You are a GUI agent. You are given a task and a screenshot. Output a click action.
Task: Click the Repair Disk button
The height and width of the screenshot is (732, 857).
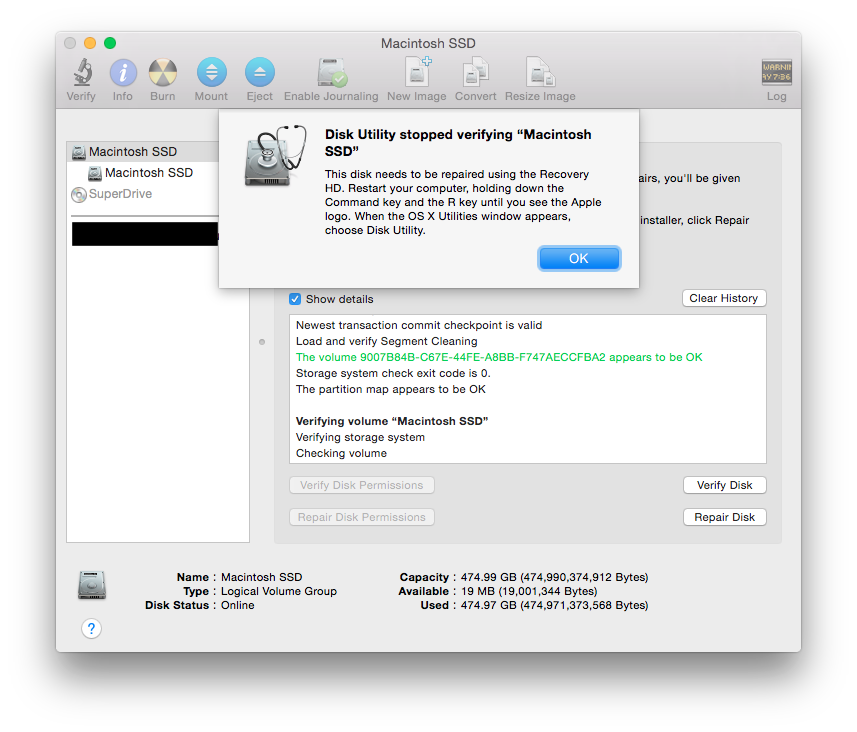coord(724,517)
